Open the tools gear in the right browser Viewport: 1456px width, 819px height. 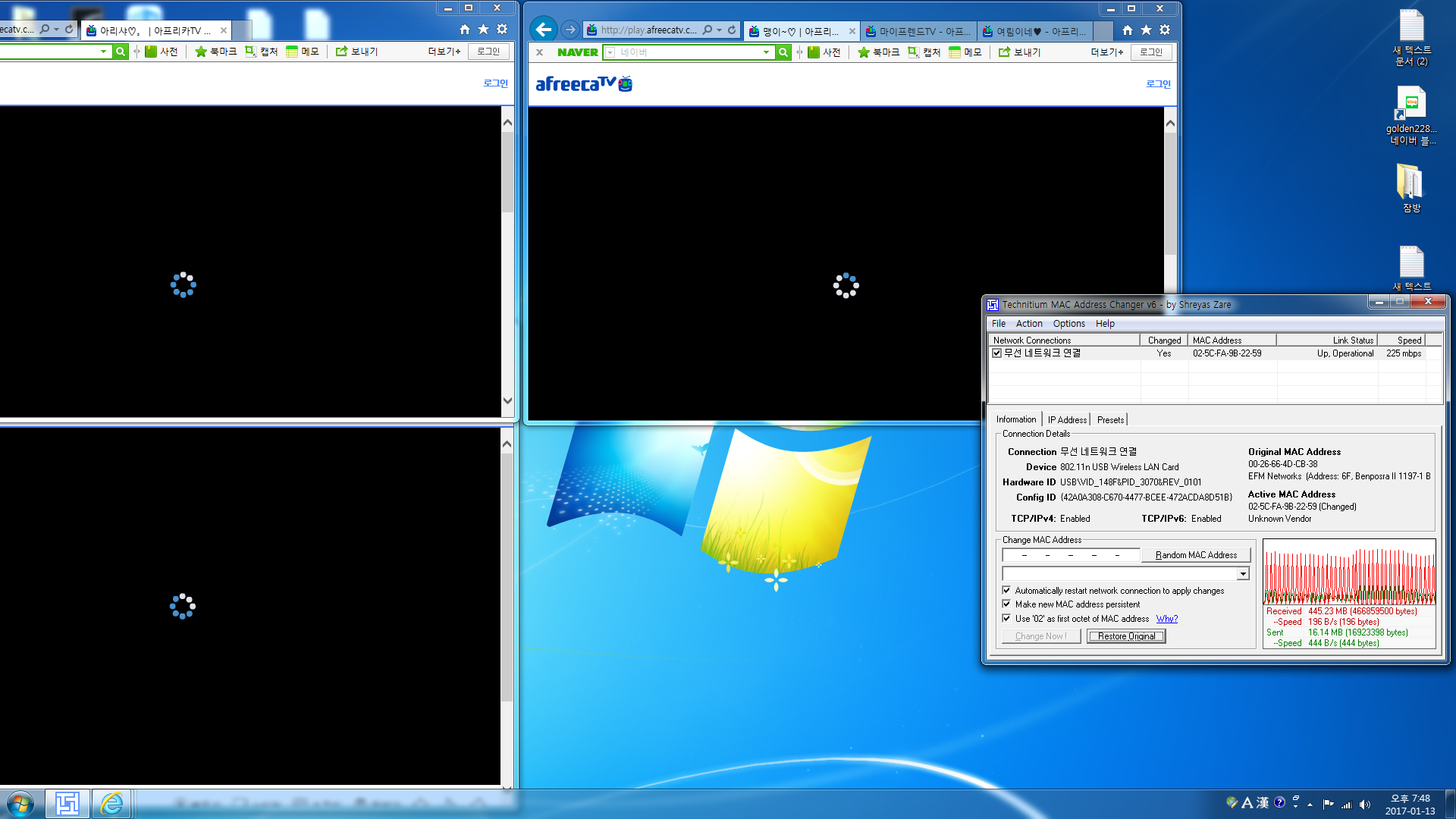[x=1165, y=30]
